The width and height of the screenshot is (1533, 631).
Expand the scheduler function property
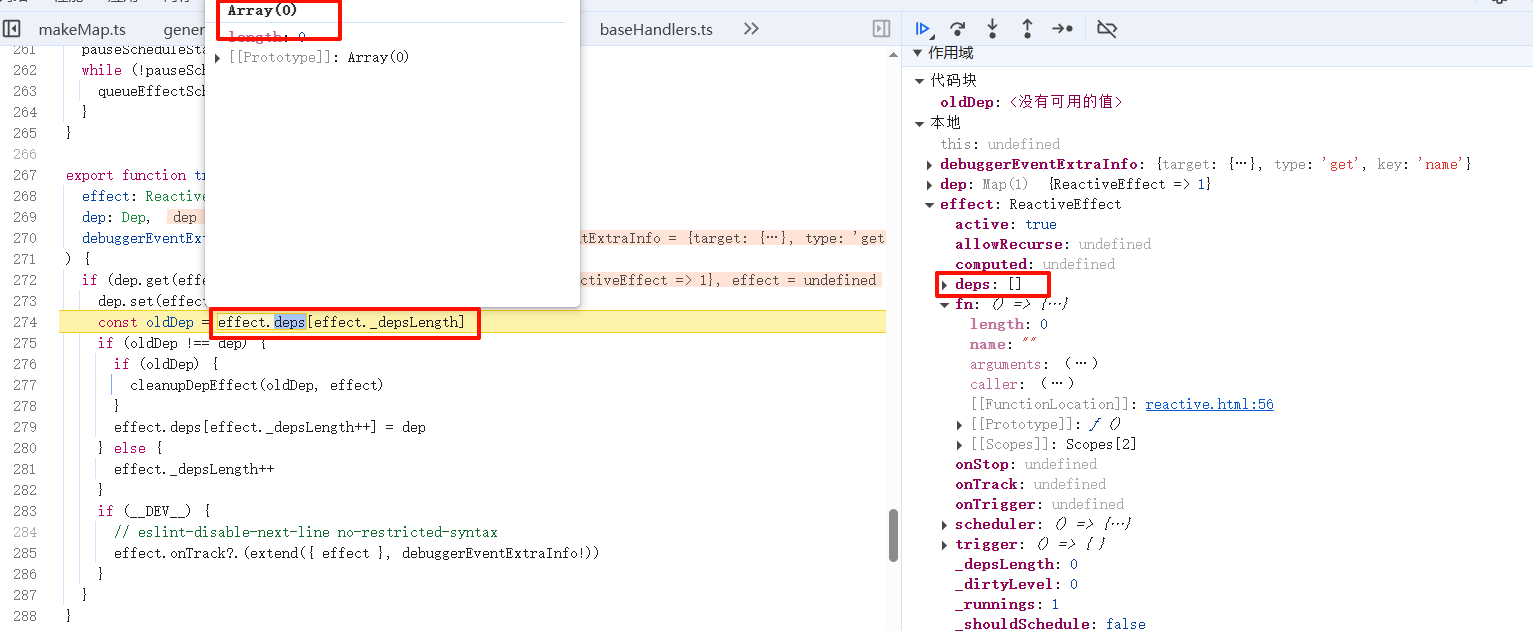(x=945, y=524)
